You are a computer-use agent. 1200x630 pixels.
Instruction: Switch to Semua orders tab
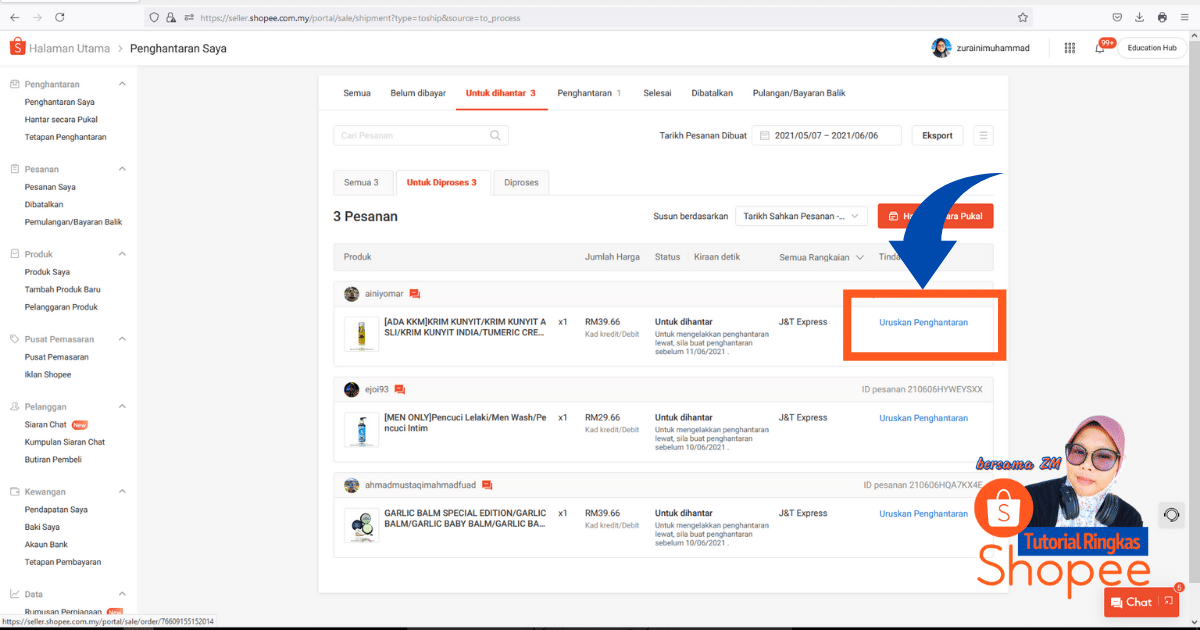(x=357, y=93)
